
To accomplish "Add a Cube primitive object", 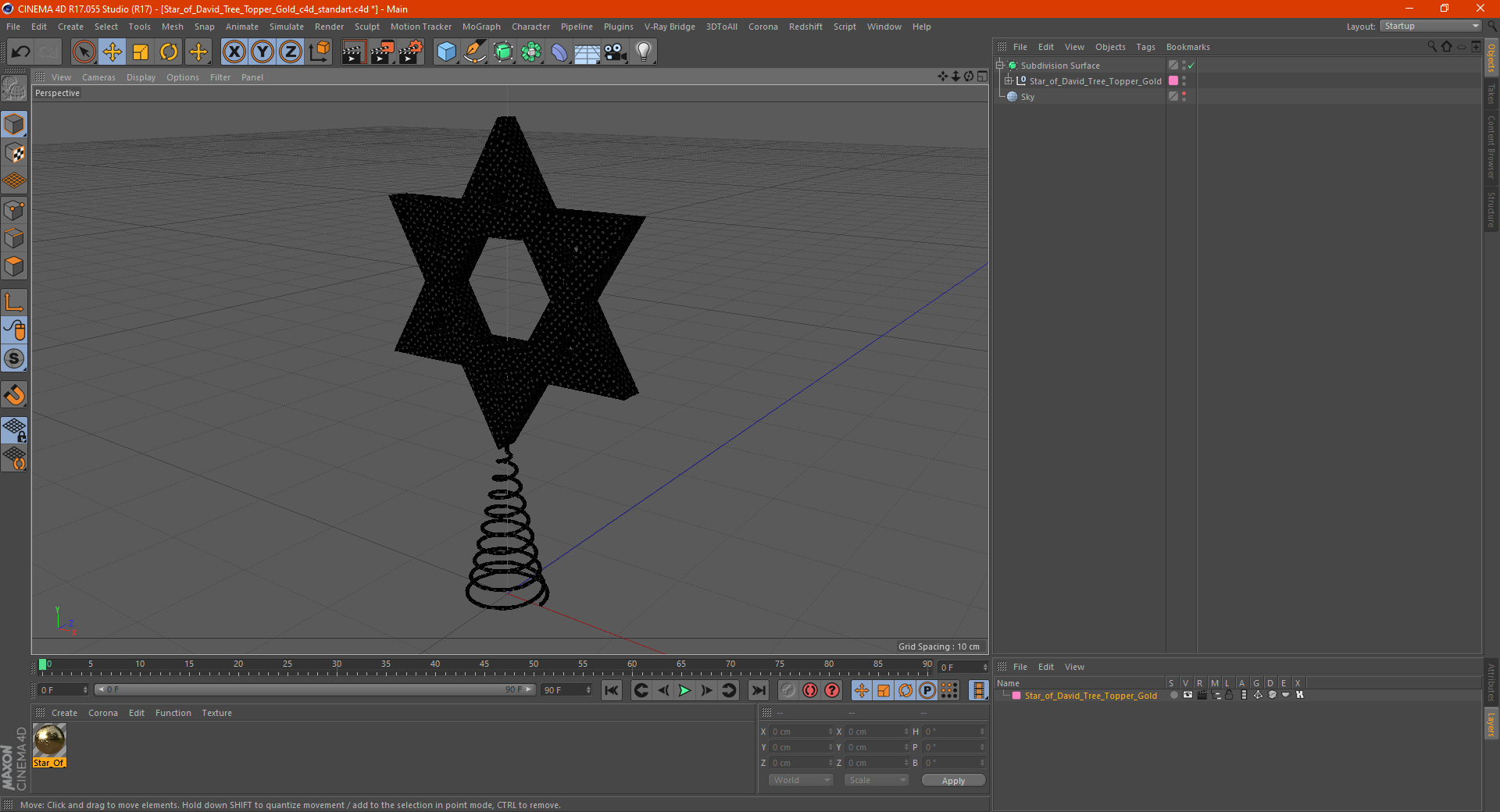I will click(x=446, y=52).
